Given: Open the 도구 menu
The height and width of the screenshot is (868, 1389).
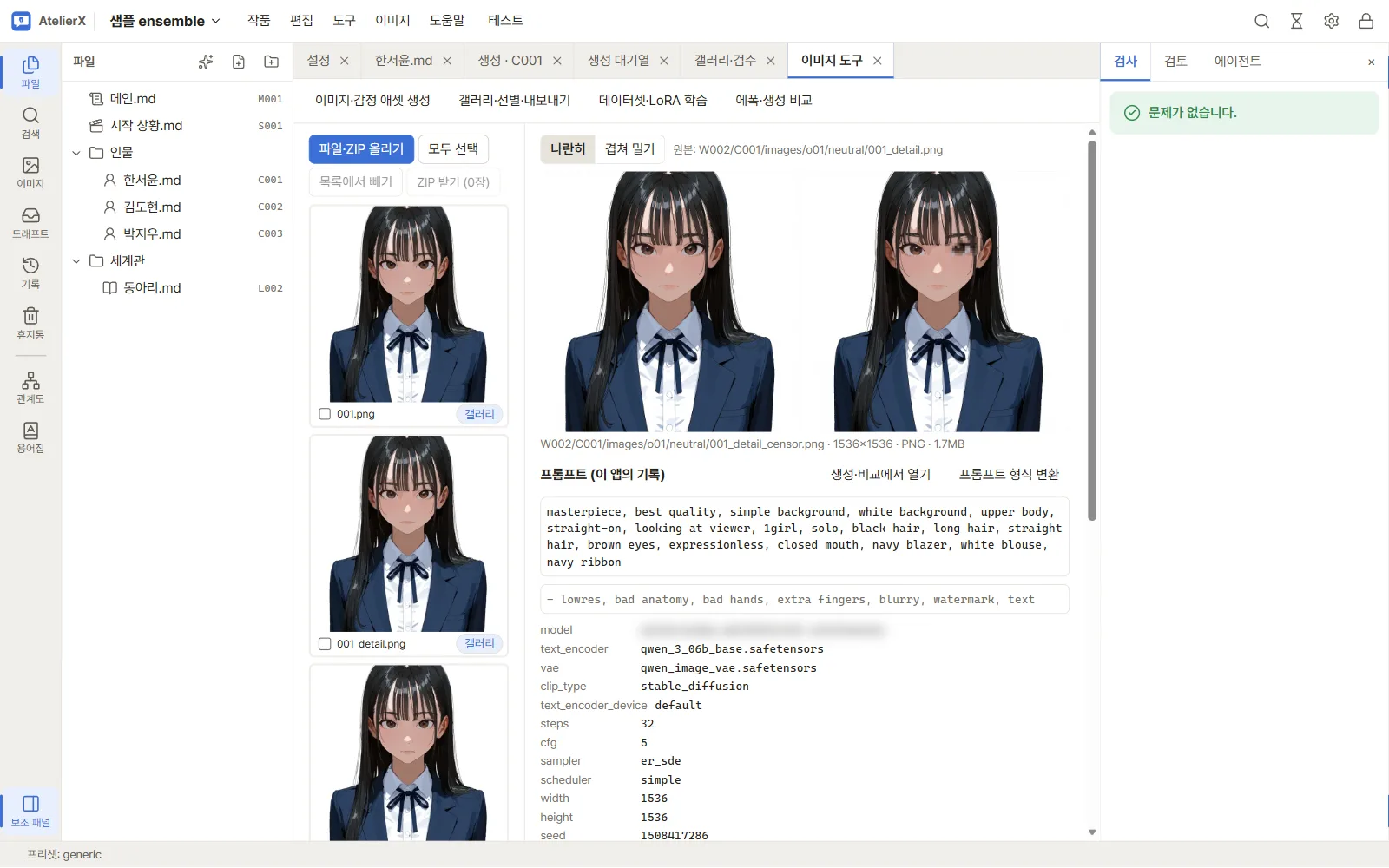Looking at the screenshot, I should [x=345, y=20].
